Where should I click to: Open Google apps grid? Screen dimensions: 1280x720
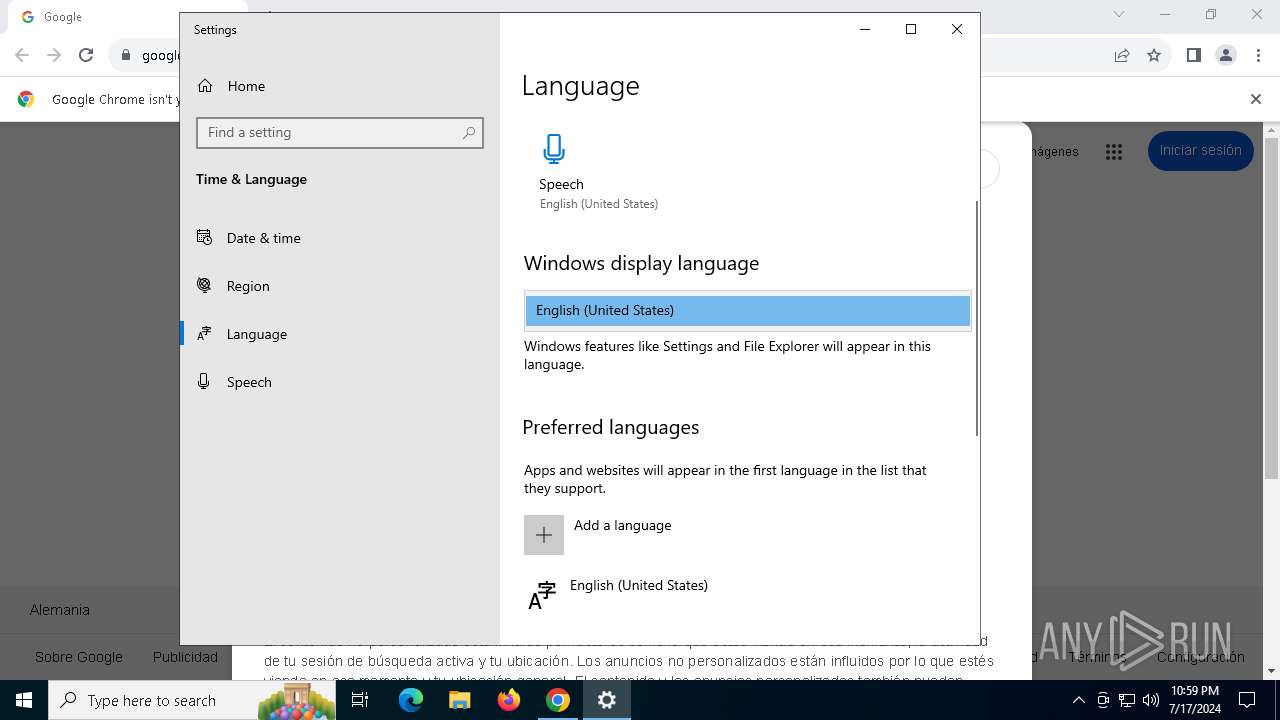(1114, 152)
